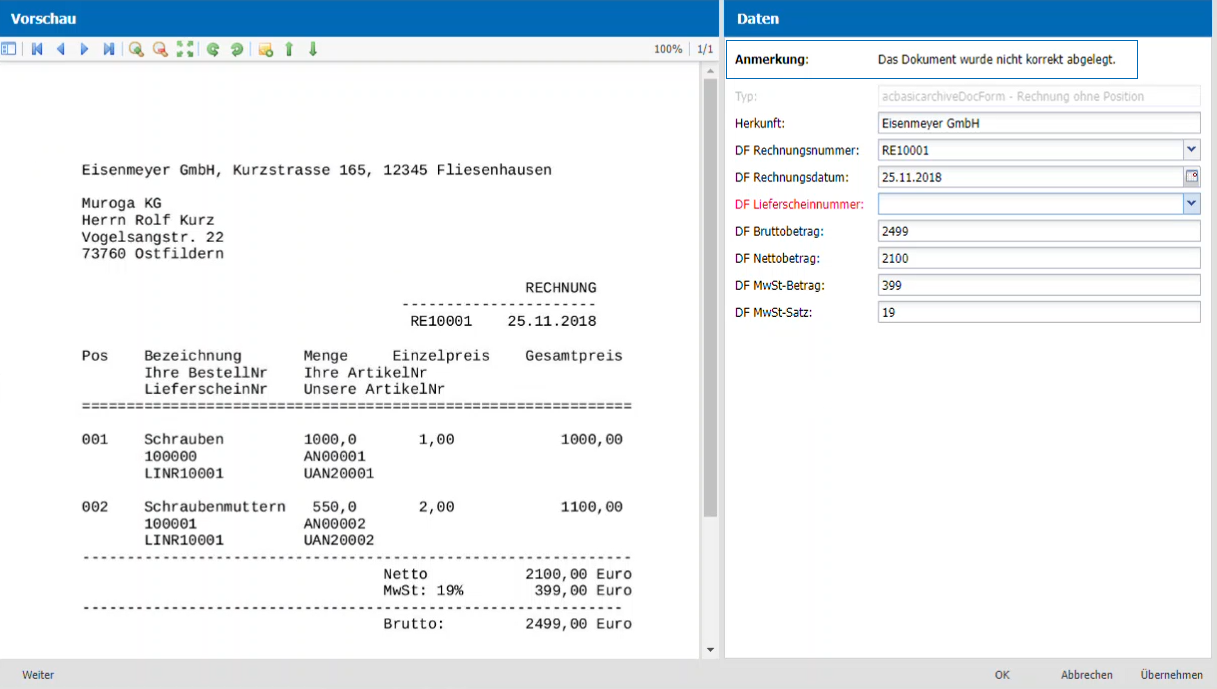The height and width of the screenshot is (689, 1217).
Task: Zoom out of the preview
Action: (x=160, y=49)
